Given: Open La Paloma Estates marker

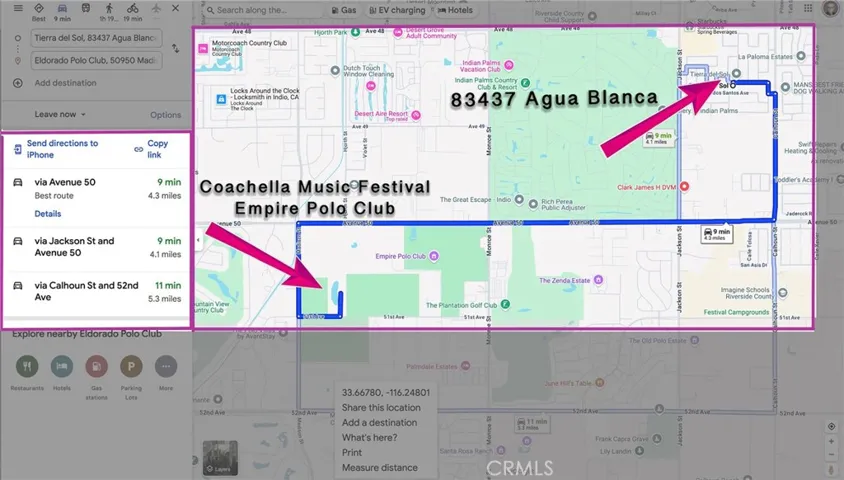Looking at the screenshot, I should pos(801,56).
